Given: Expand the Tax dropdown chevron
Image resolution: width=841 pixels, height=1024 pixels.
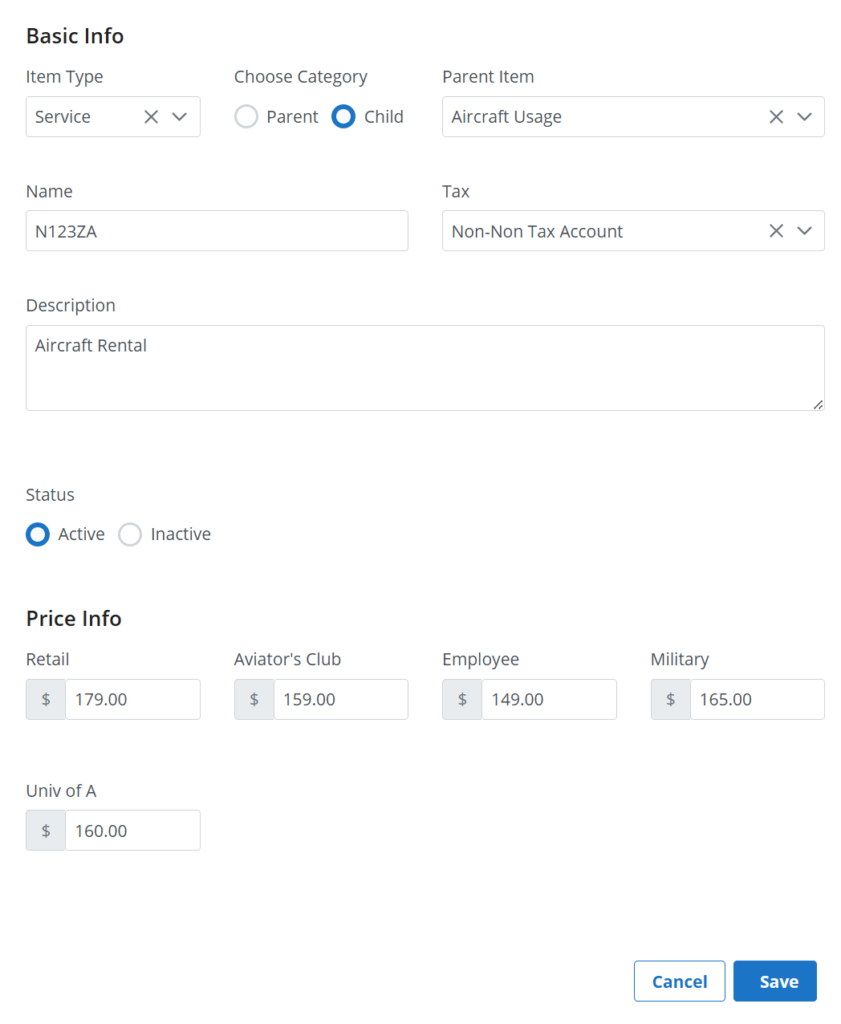Looking at the screenshot, I should click(804, 231).
